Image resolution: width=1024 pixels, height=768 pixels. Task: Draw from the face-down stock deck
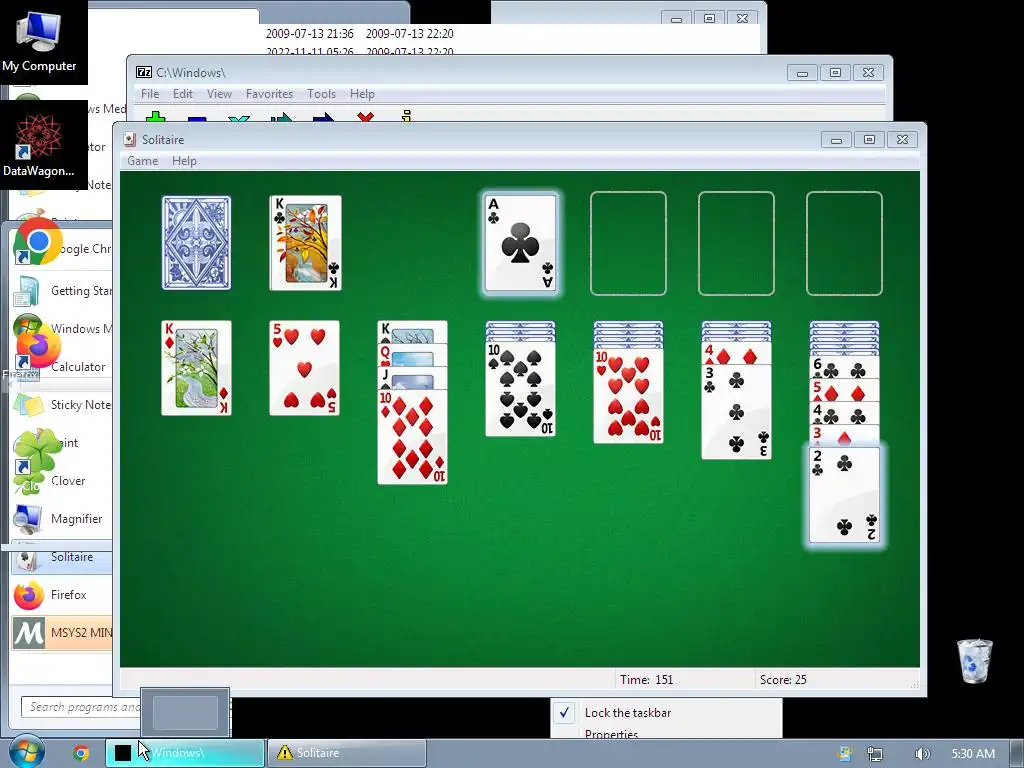(x=196, y=243)
